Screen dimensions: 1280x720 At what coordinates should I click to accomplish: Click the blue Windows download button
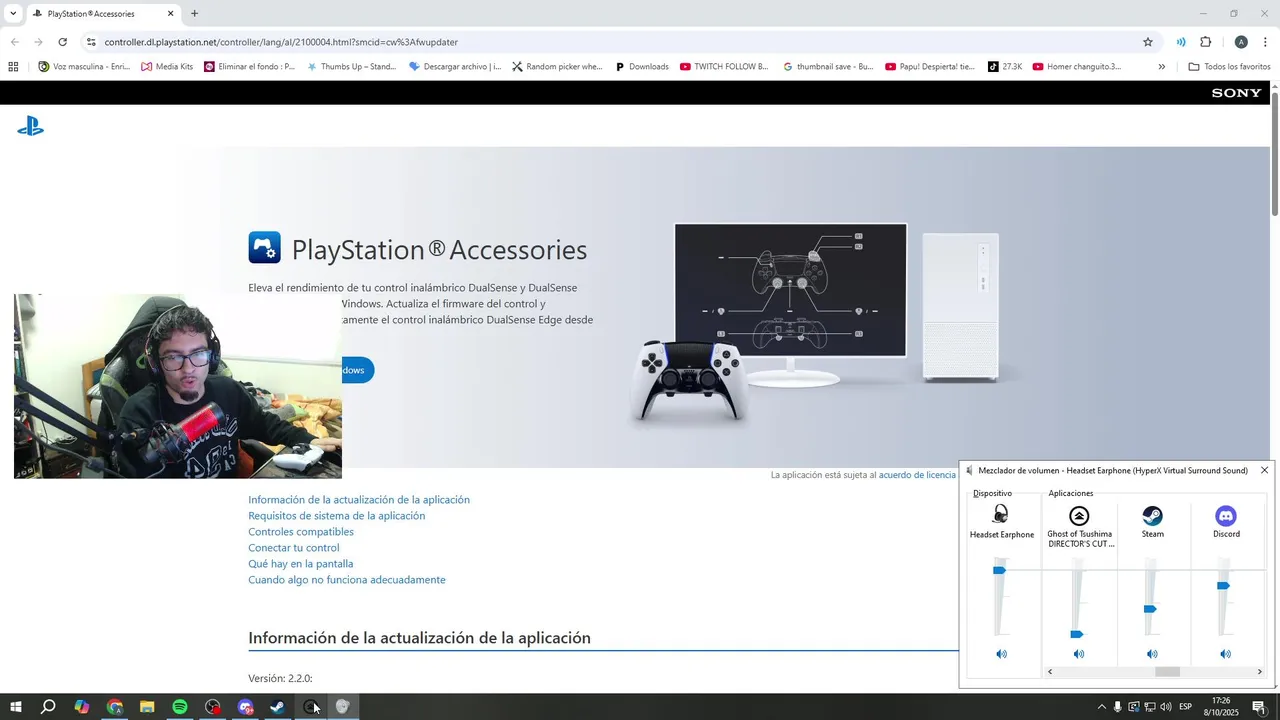pos(357,370)
